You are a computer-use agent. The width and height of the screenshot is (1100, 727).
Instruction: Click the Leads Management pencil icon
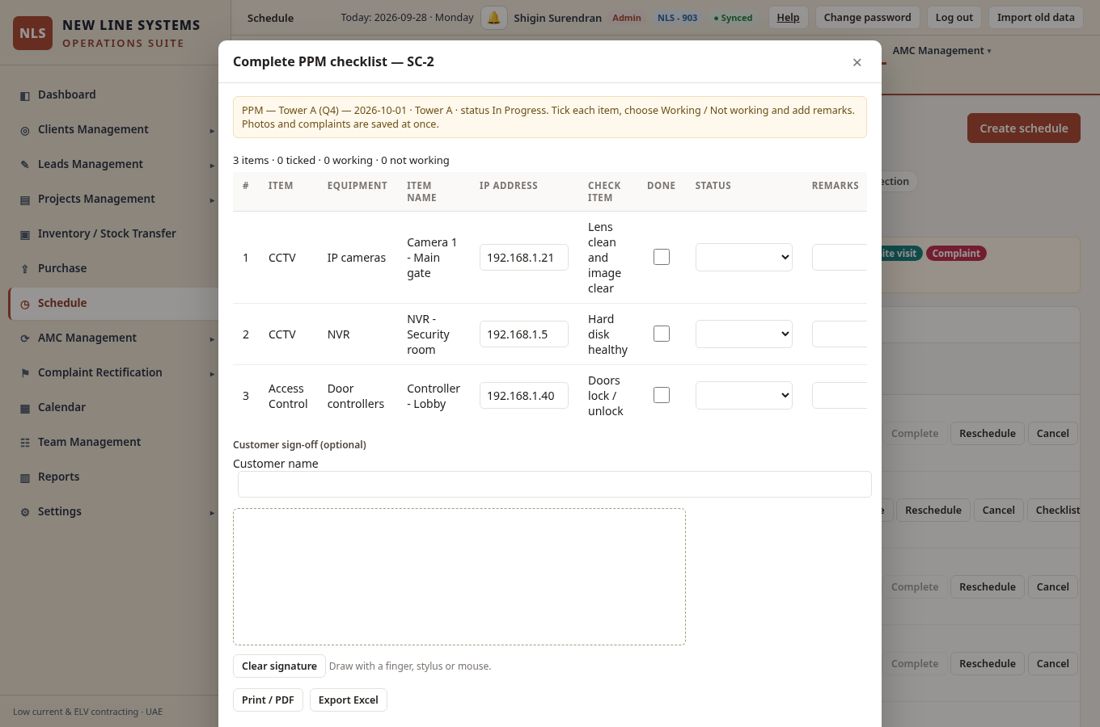(25, 164)
